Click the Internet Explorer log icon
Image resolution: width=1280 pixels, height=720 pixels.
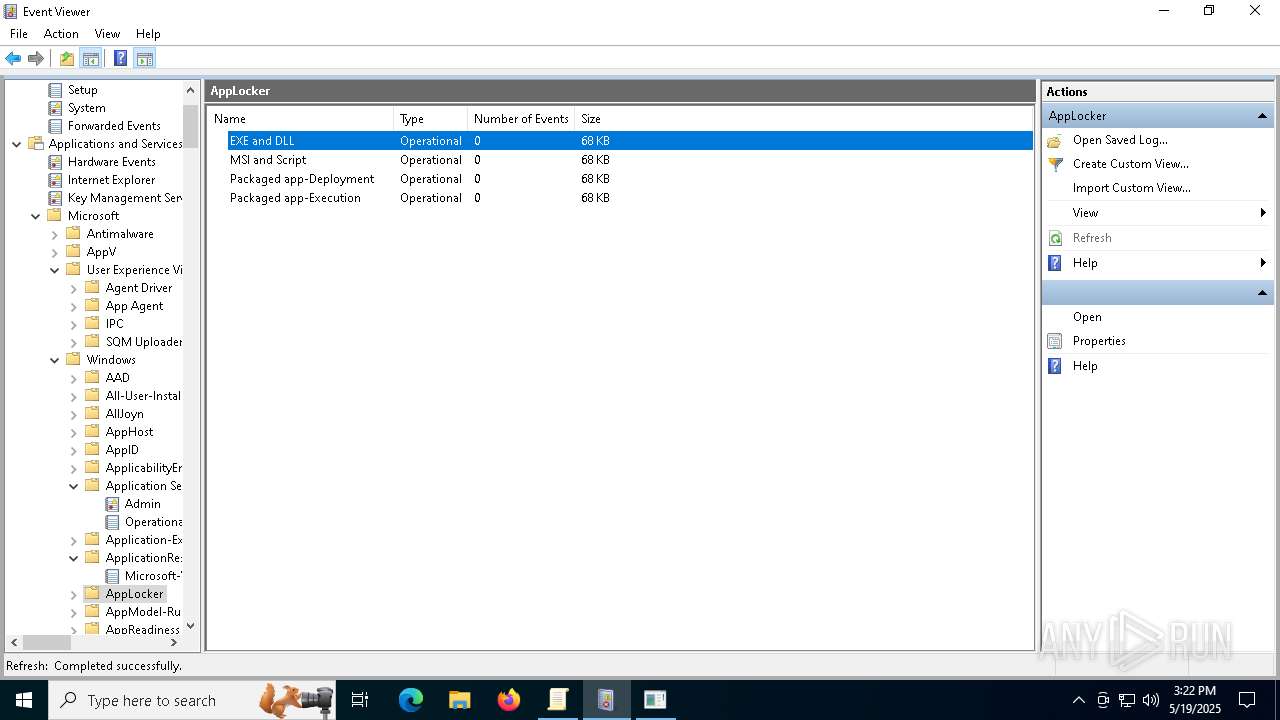tap(56, 180)
